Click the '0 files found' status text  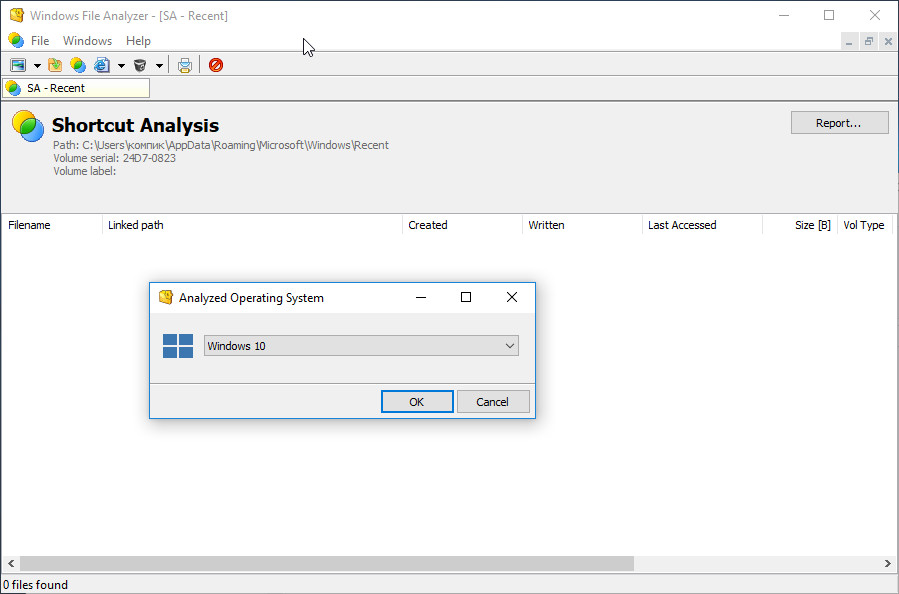pyautogui.click(x=36, y=585)
